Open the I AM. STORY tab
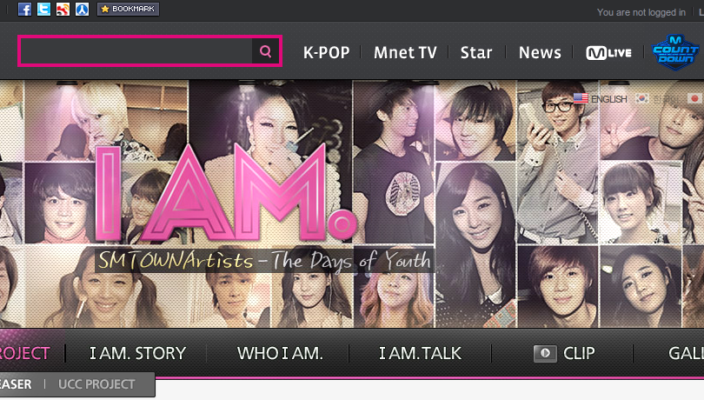This screenshot has height=400, width=704. (x=138, y=353)
